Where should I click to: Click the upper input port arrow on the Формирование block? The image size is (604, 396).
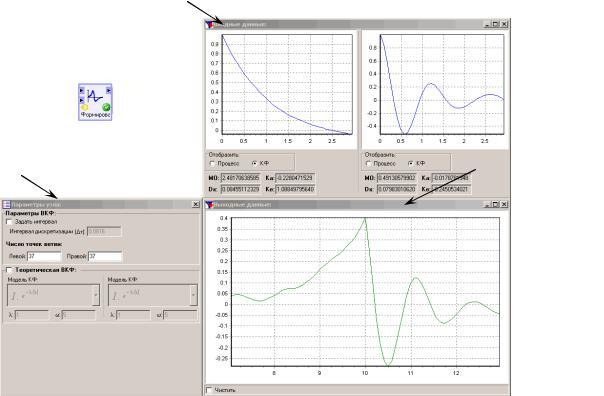tap(82, 91)
